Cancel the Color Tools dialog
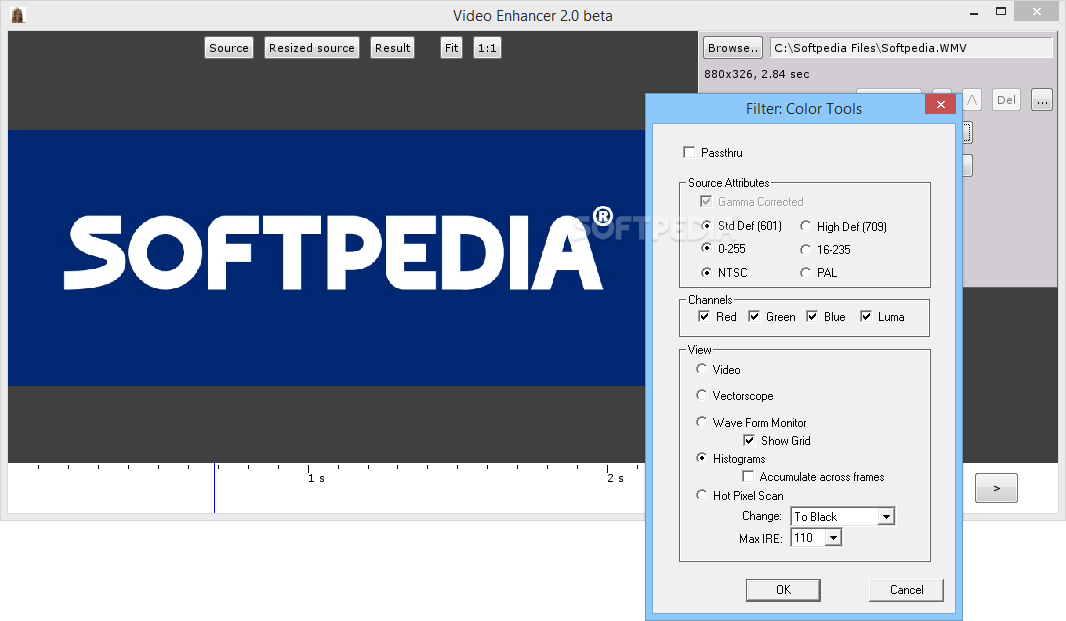 pyautogui.click(x=906, y=590)
